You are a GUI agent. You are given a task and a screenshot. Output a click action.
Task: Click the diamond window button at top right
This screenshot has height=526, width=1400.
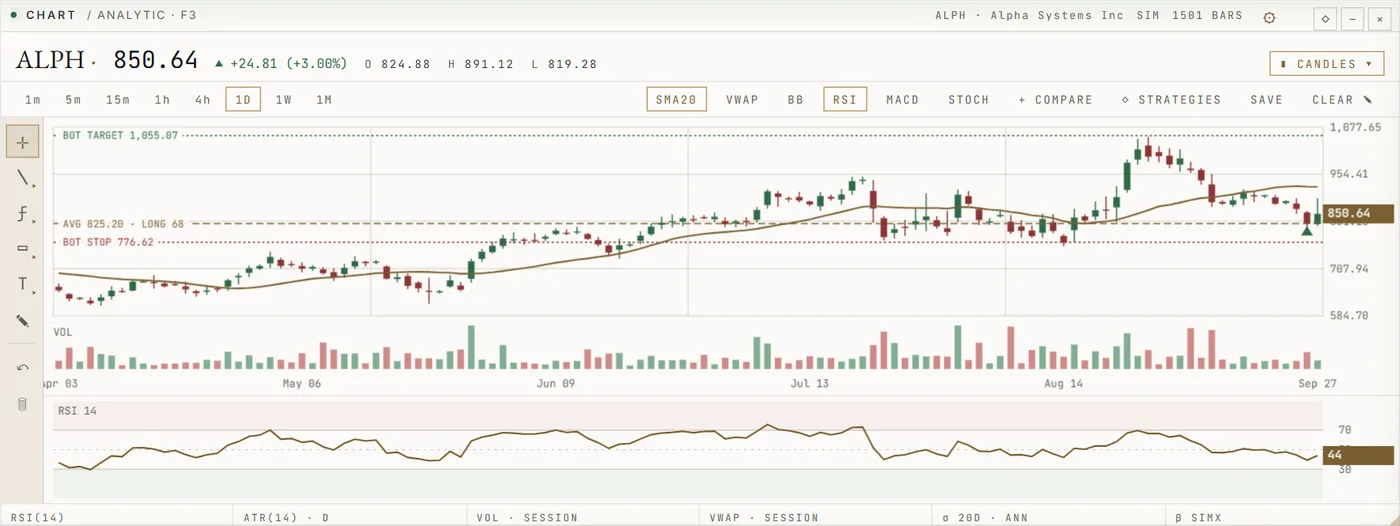click(x=1326, y=18)
